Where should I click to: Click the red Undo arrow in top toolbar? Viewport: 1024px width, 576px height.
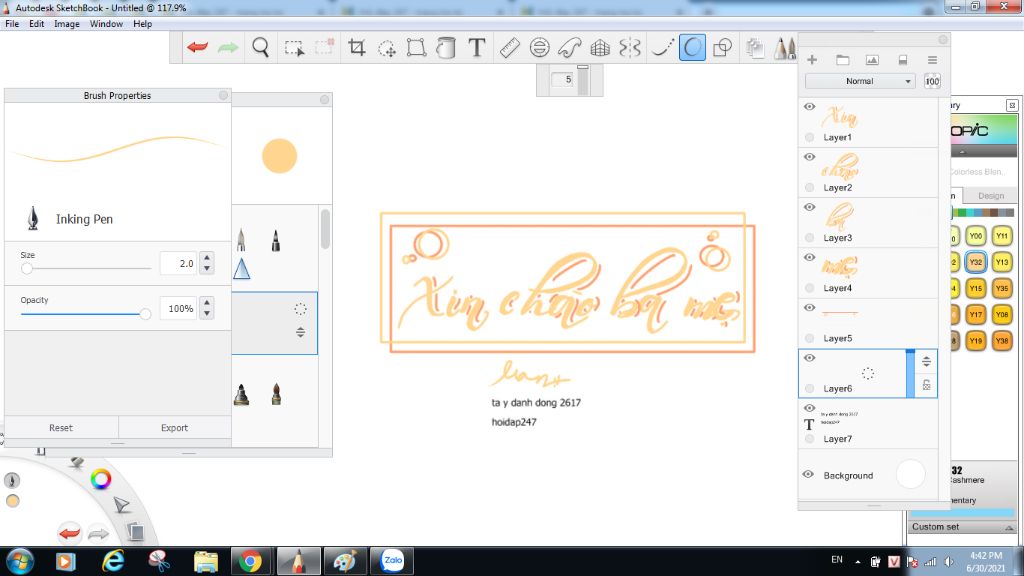click(197, 47)
